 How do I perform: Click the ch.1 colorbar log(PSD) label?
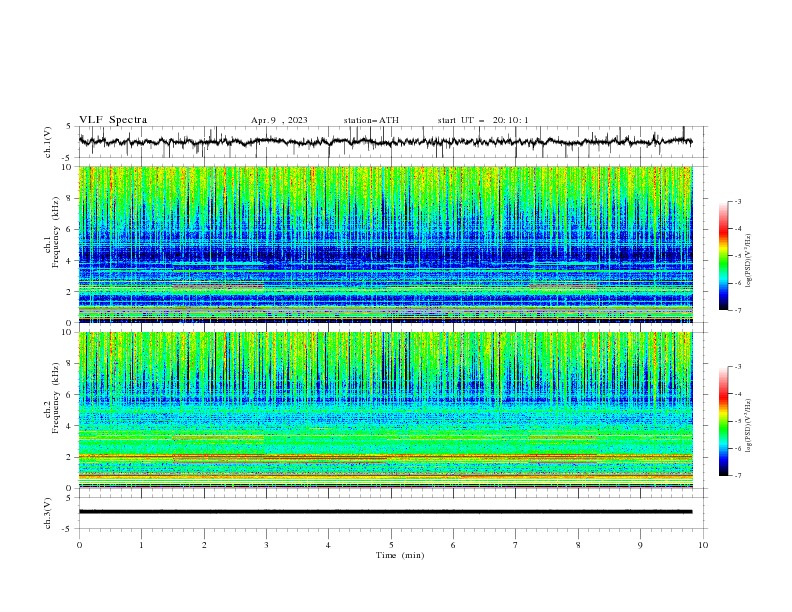[x=748, y=260]
